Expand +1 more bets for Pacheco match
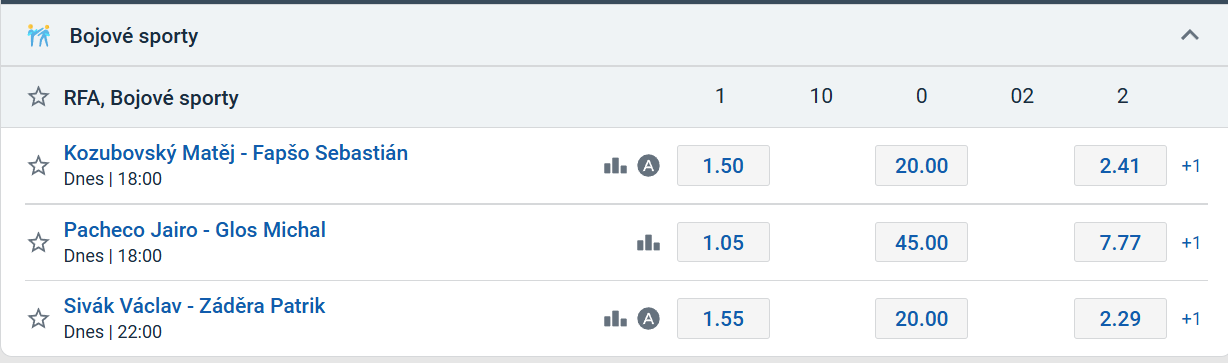The image size is (1228, 363). click(x=1191, y=242)
